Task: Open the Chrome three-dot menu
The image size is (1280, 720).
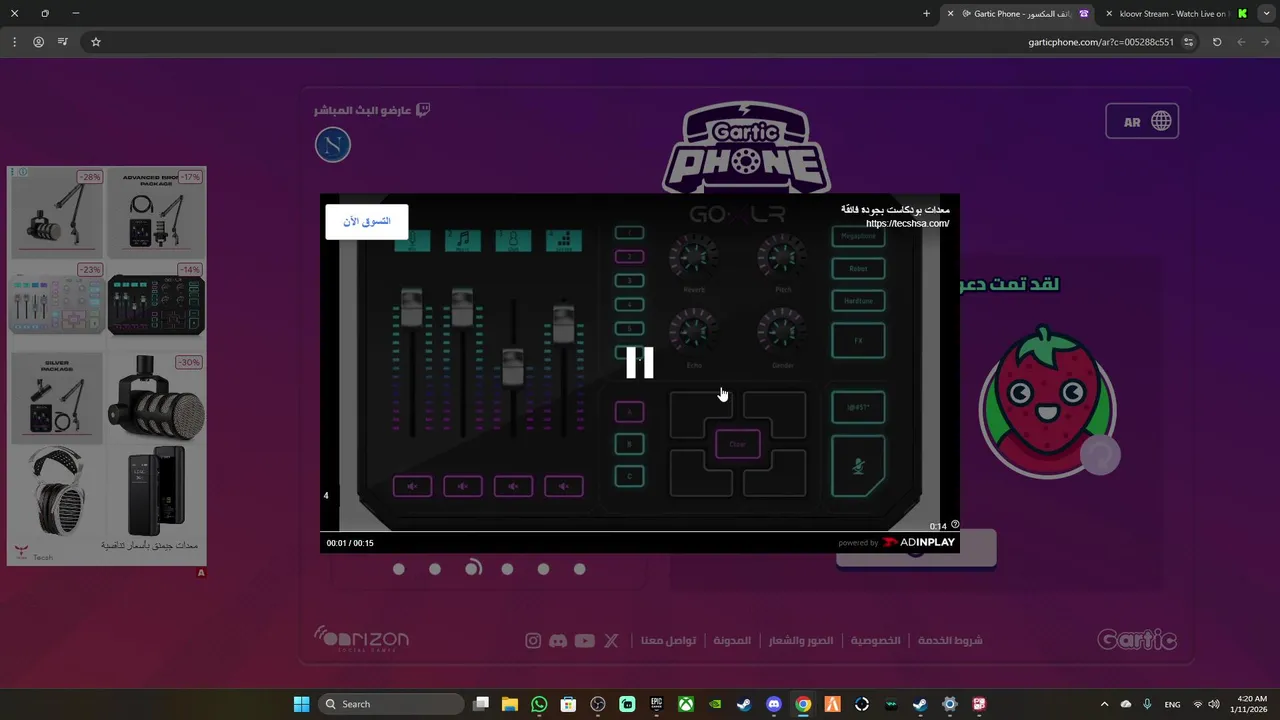Action: [14, 42]
